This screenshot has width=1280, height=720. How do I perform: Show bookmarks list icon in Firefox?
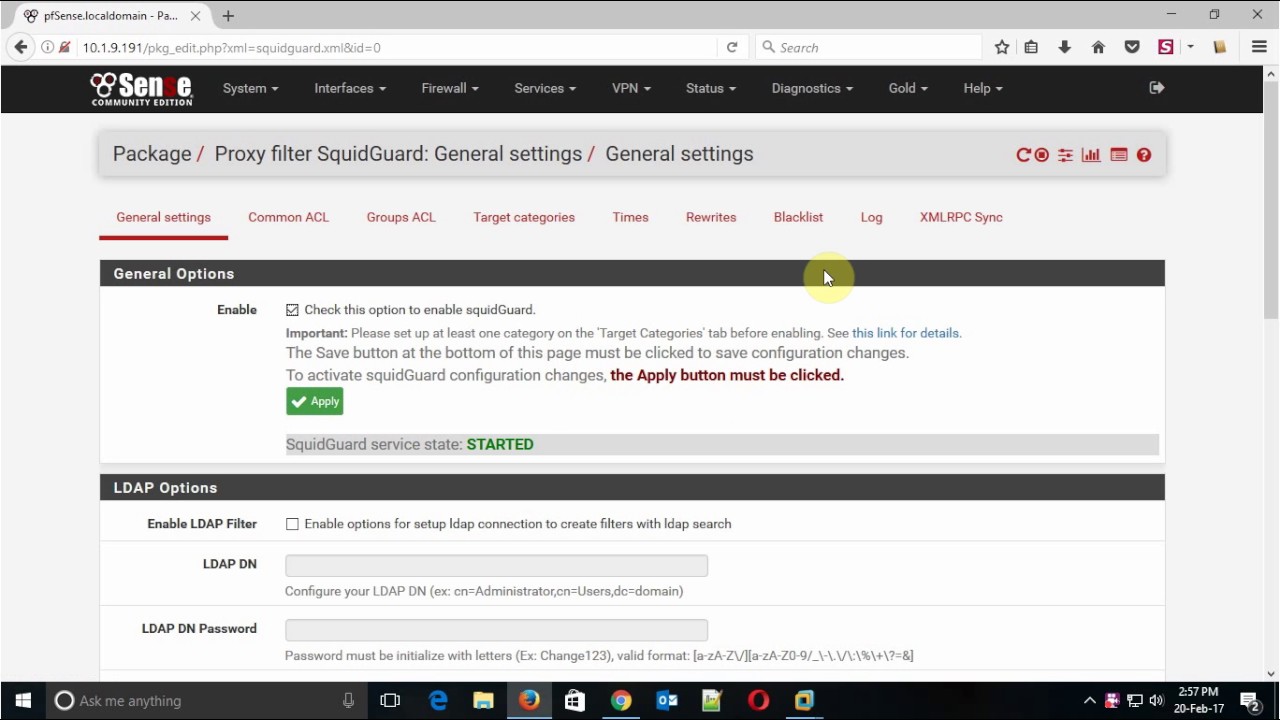[x=1031, y=47]
